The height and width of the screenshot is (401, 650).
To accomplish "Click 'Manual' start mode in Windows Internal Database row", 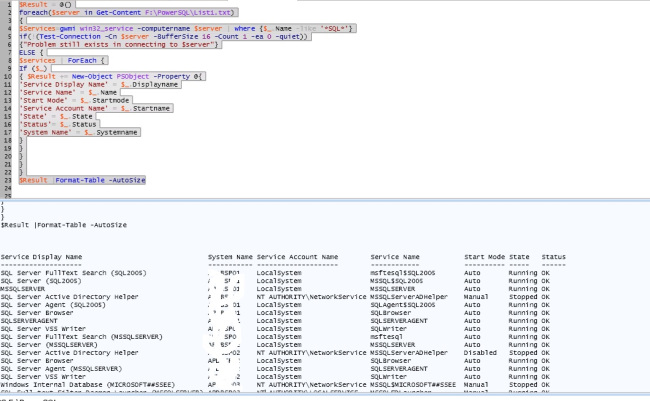I will pos(476,385).
